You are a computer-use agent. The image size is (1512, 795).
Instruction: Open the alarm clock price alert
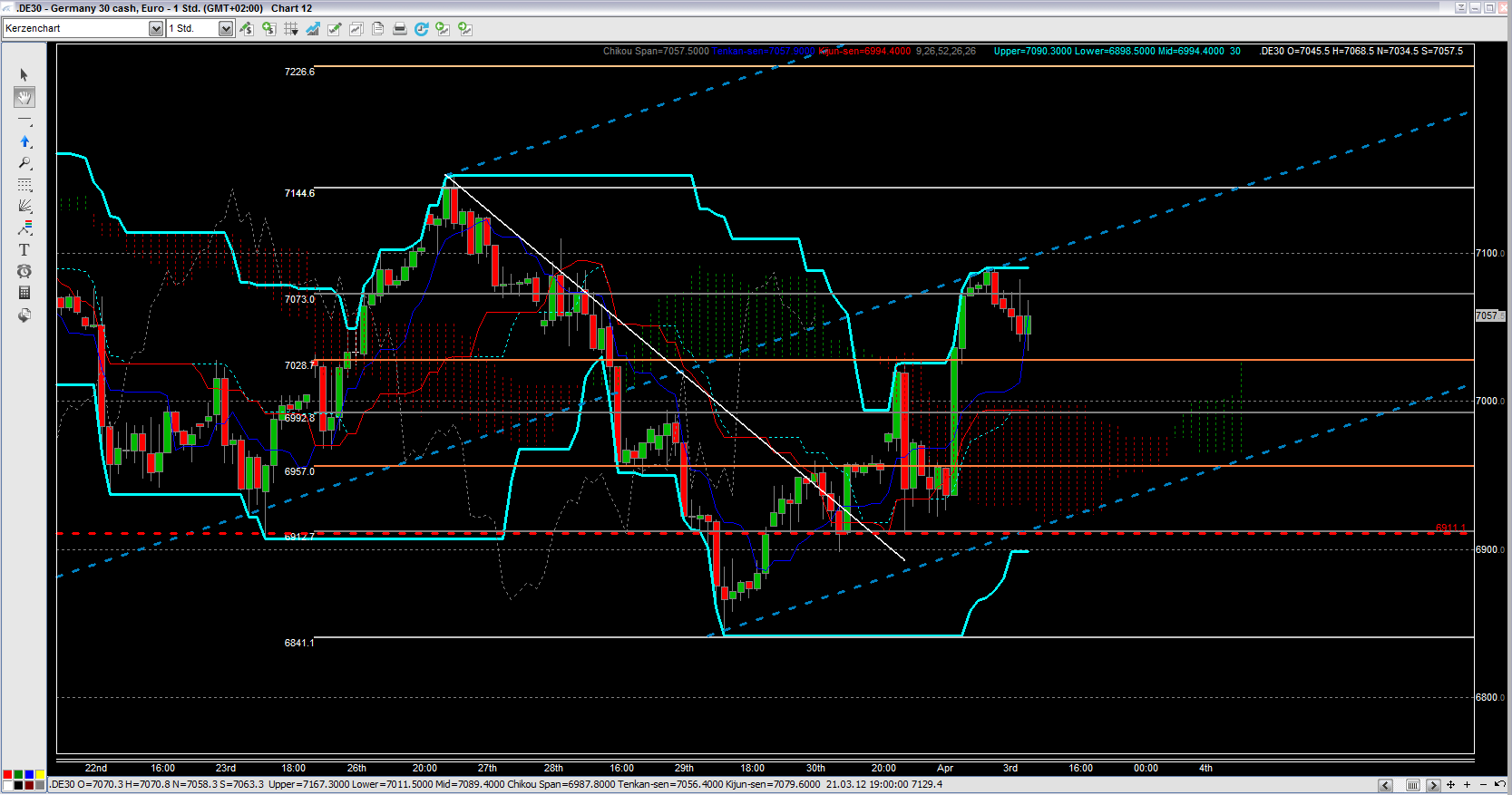(x=24, y=271)
